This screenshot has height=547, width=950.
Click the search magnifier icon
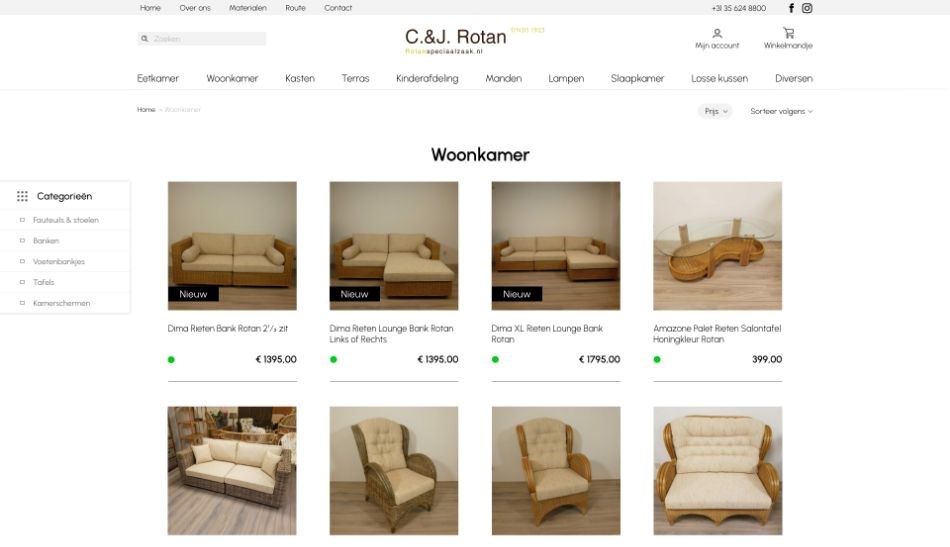(x=144, y=39)
